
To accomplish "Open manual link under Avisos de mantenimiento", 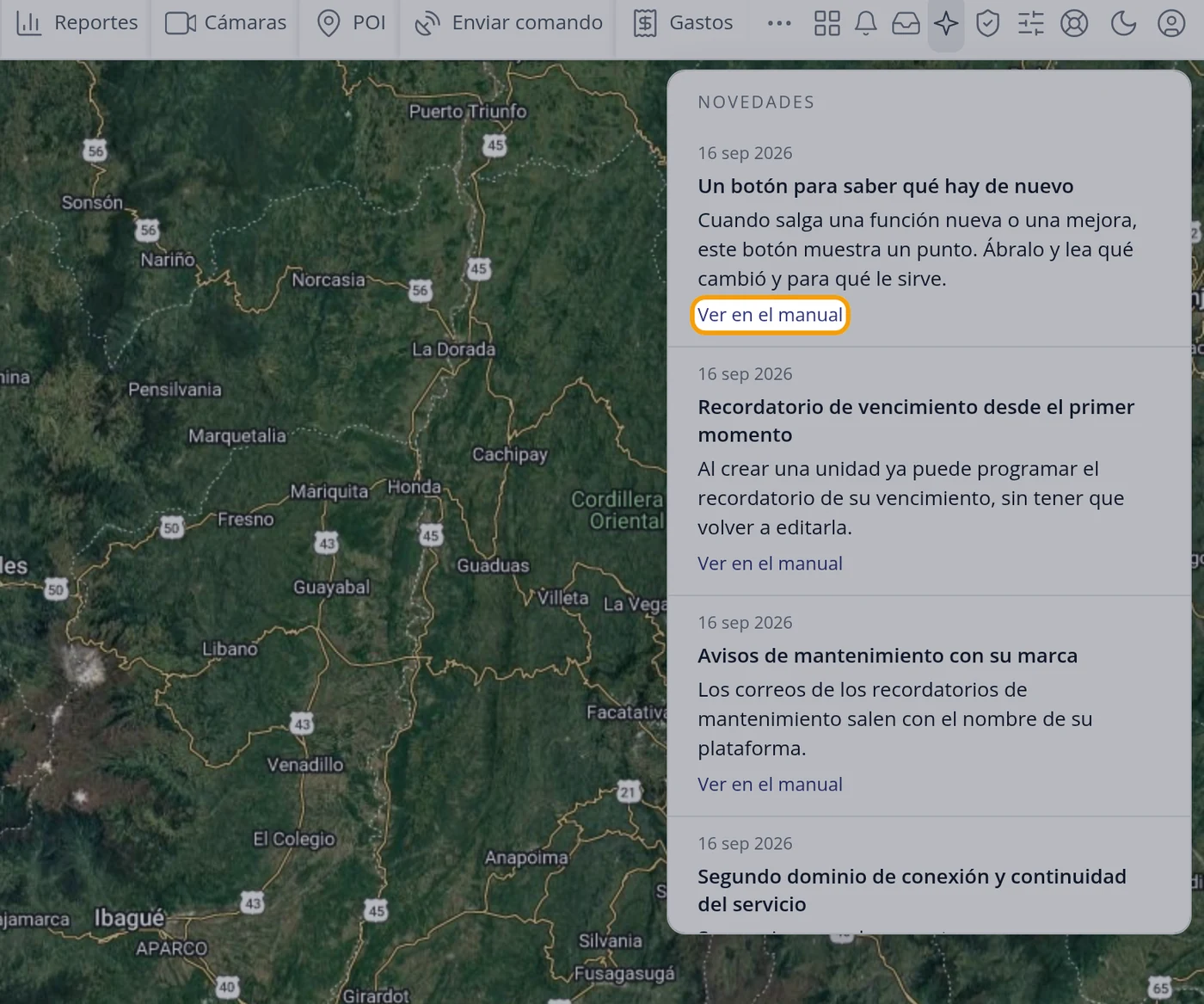I will tap(770, 785).
